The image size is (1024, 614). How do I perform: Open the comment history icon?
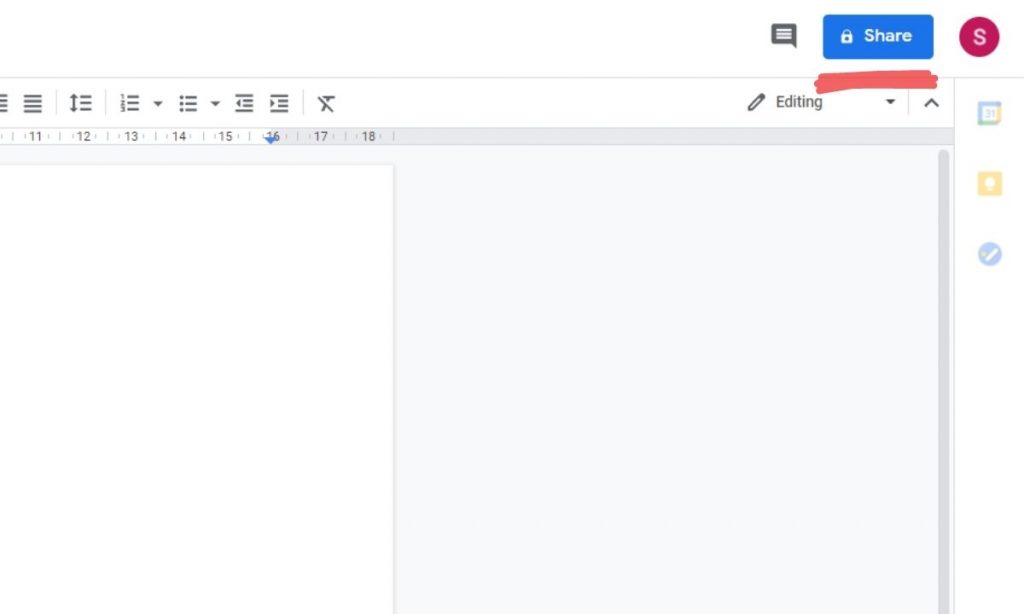[x=784, y=37]
